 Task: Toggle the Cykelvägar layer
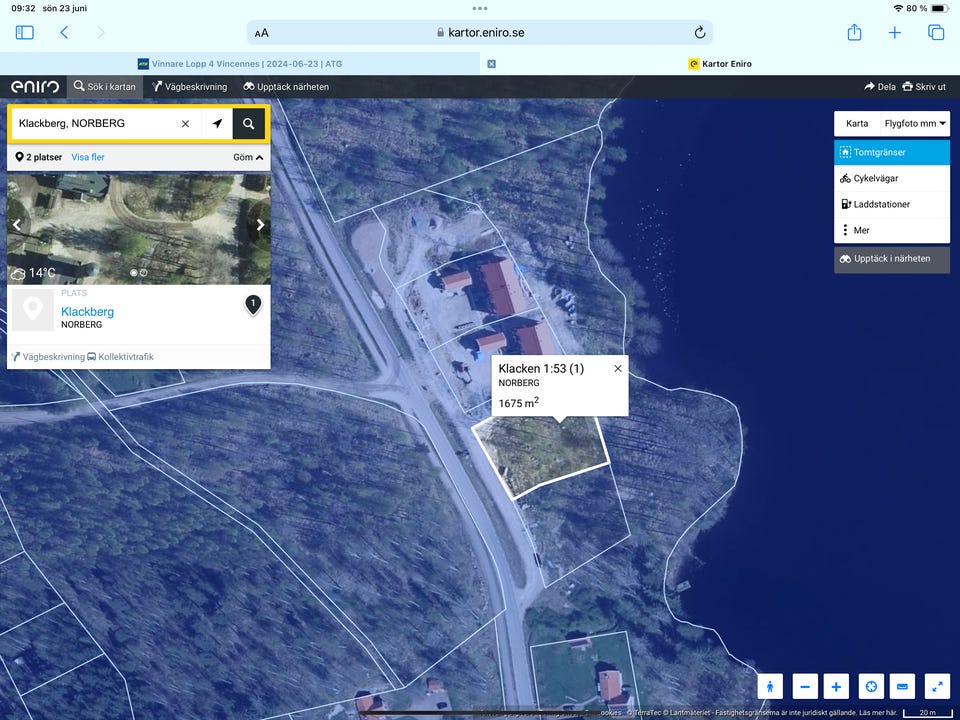[891, 179]
